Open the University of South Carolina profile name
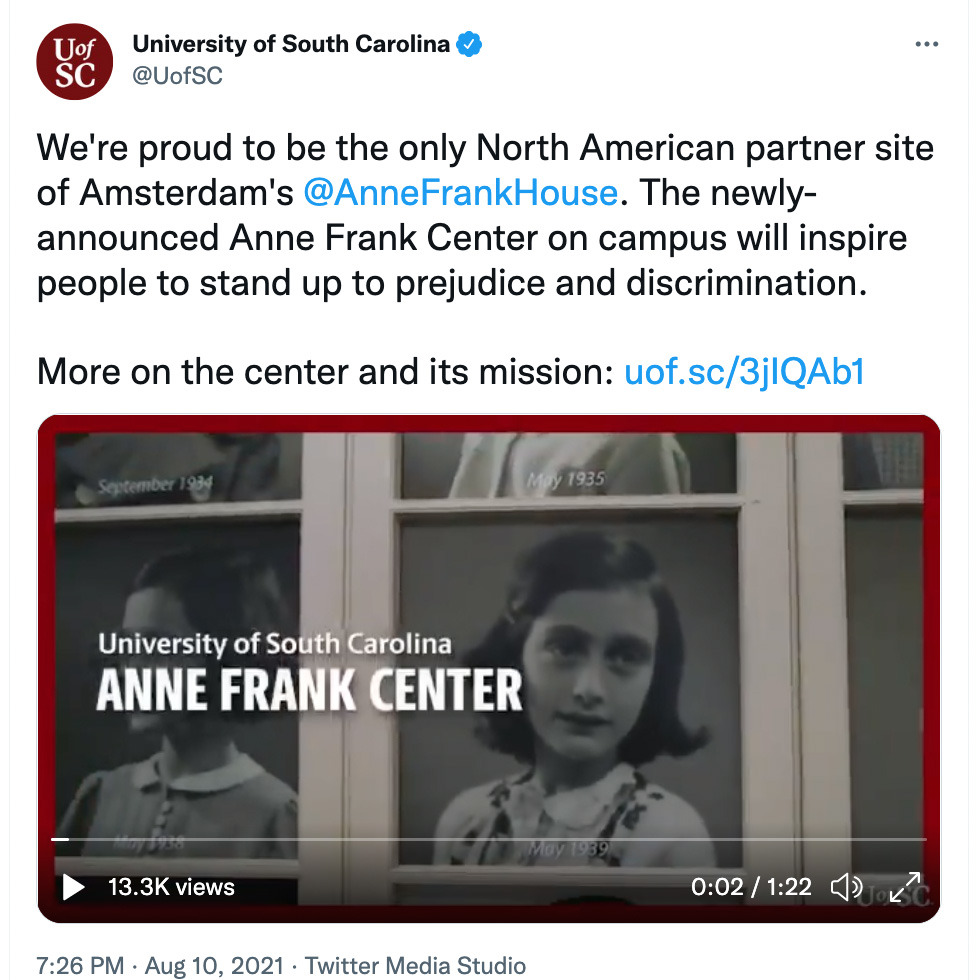Screen dimensions: 980x980 point(291,45)
